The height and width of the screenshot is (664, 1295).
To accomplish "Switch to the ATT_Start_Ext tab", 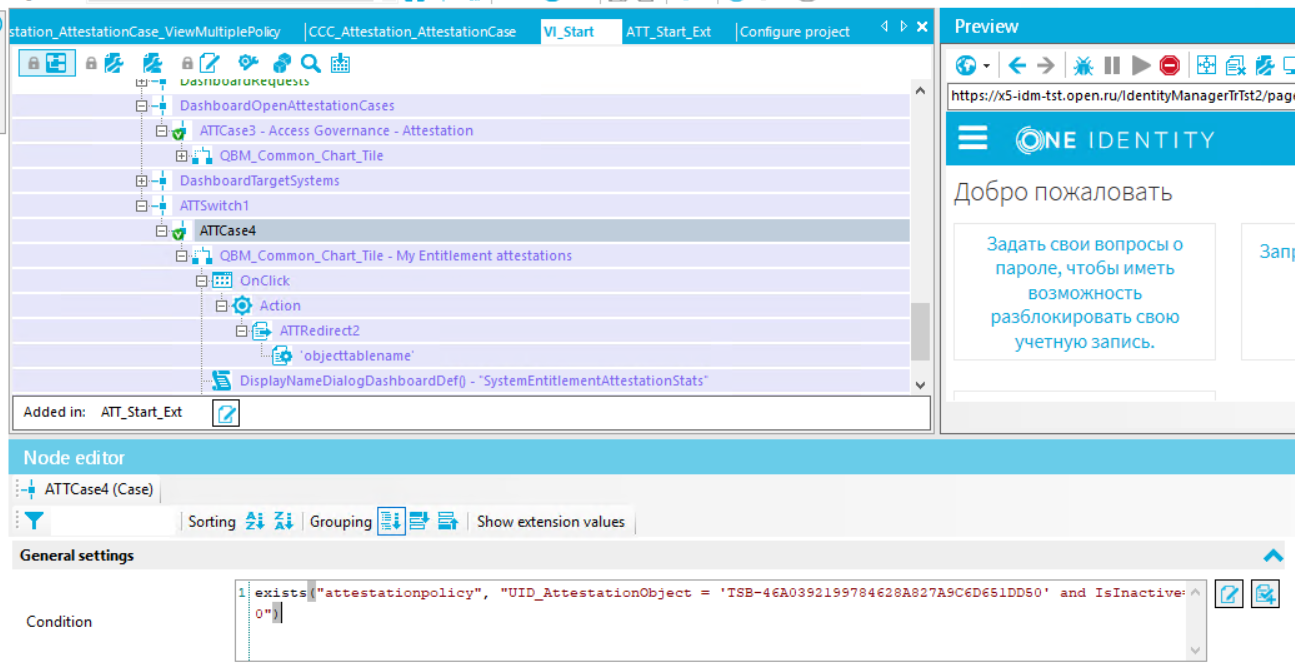I will click(x=668, y=32).
